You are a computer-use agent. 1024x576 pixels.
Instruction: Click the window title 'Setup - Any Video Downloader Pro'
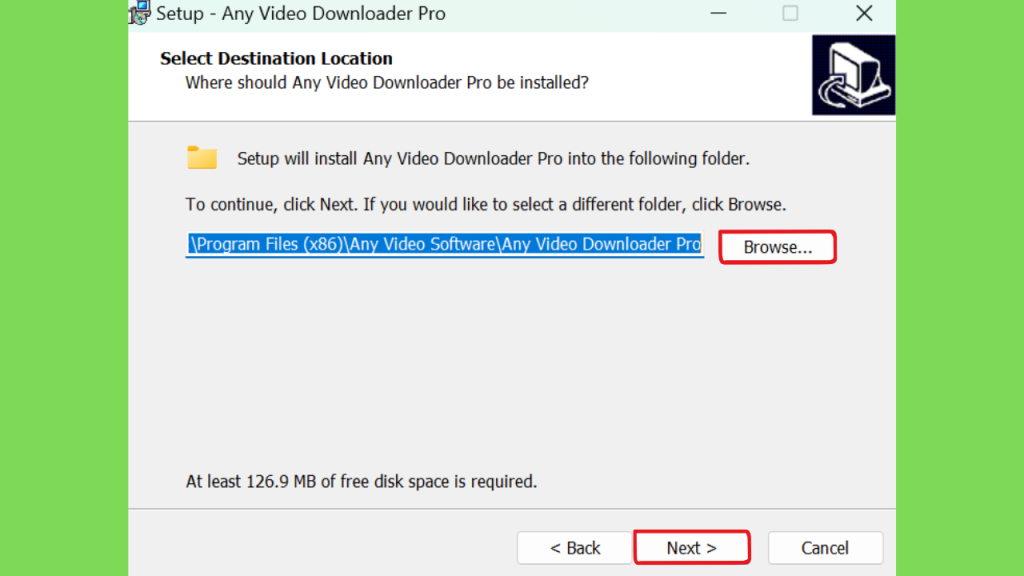tap(301, 14)
